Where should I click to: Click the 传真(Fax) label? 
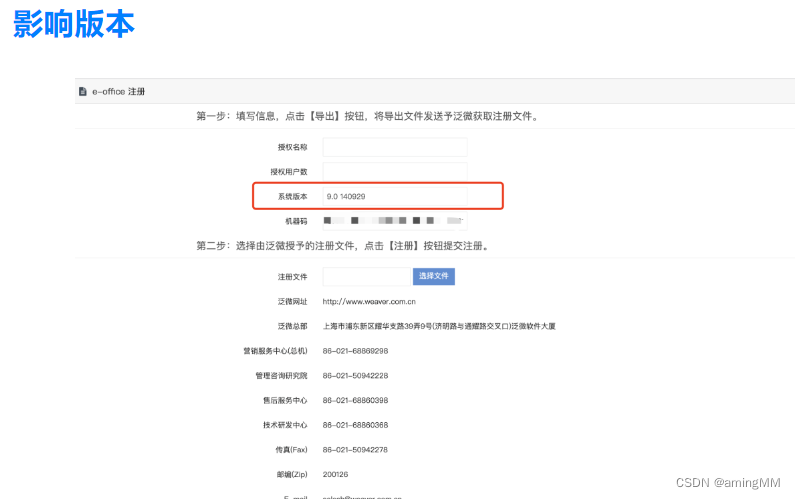(292, 450)
